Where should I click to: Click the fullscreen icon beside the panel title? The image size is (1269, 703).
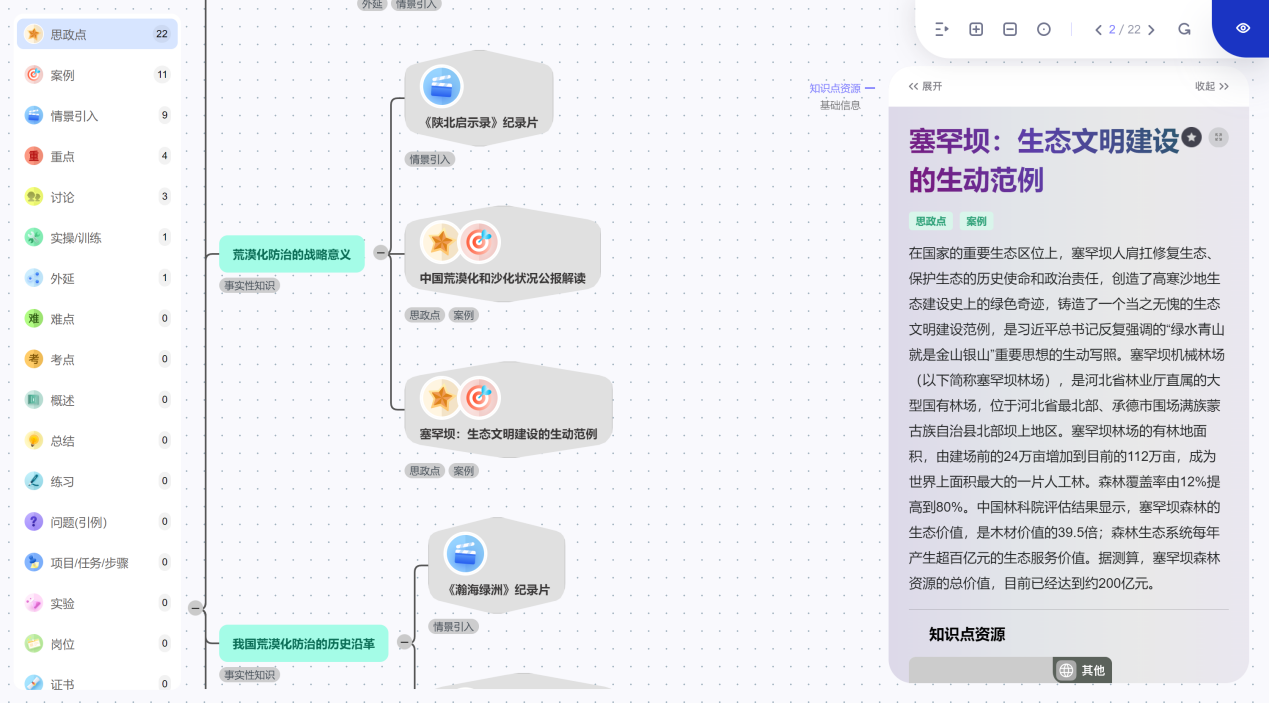pyautogui.click(x=1218, y=137)
